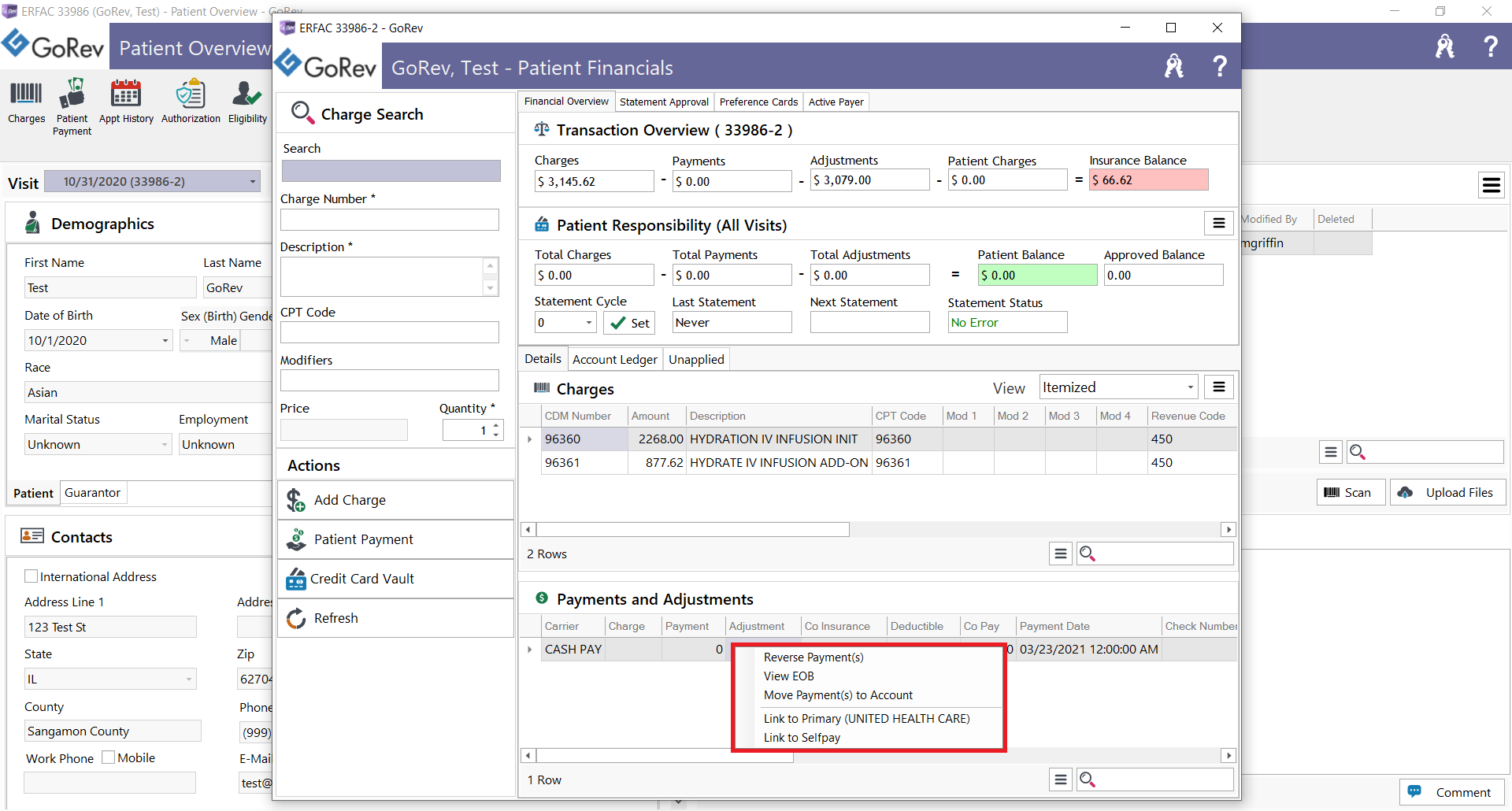
Task: Click the GoRev logo in Patient Financials
Action: coord(326,65)
